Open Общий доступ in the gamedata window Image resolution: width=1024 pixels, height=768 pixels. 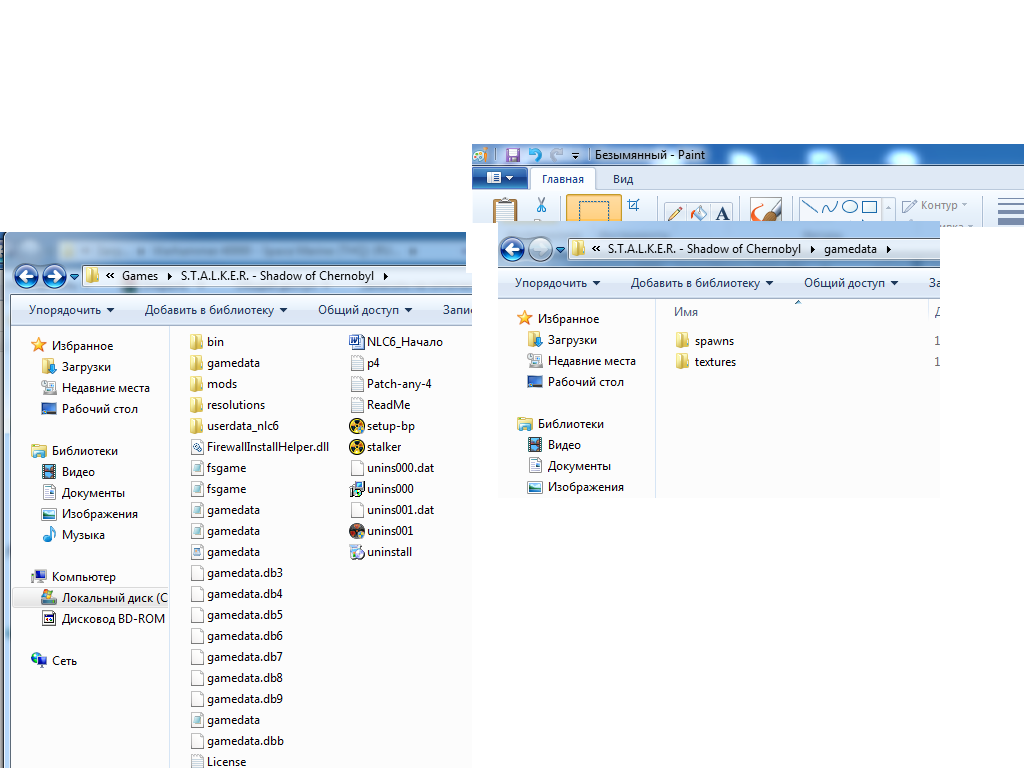point(851,283)
